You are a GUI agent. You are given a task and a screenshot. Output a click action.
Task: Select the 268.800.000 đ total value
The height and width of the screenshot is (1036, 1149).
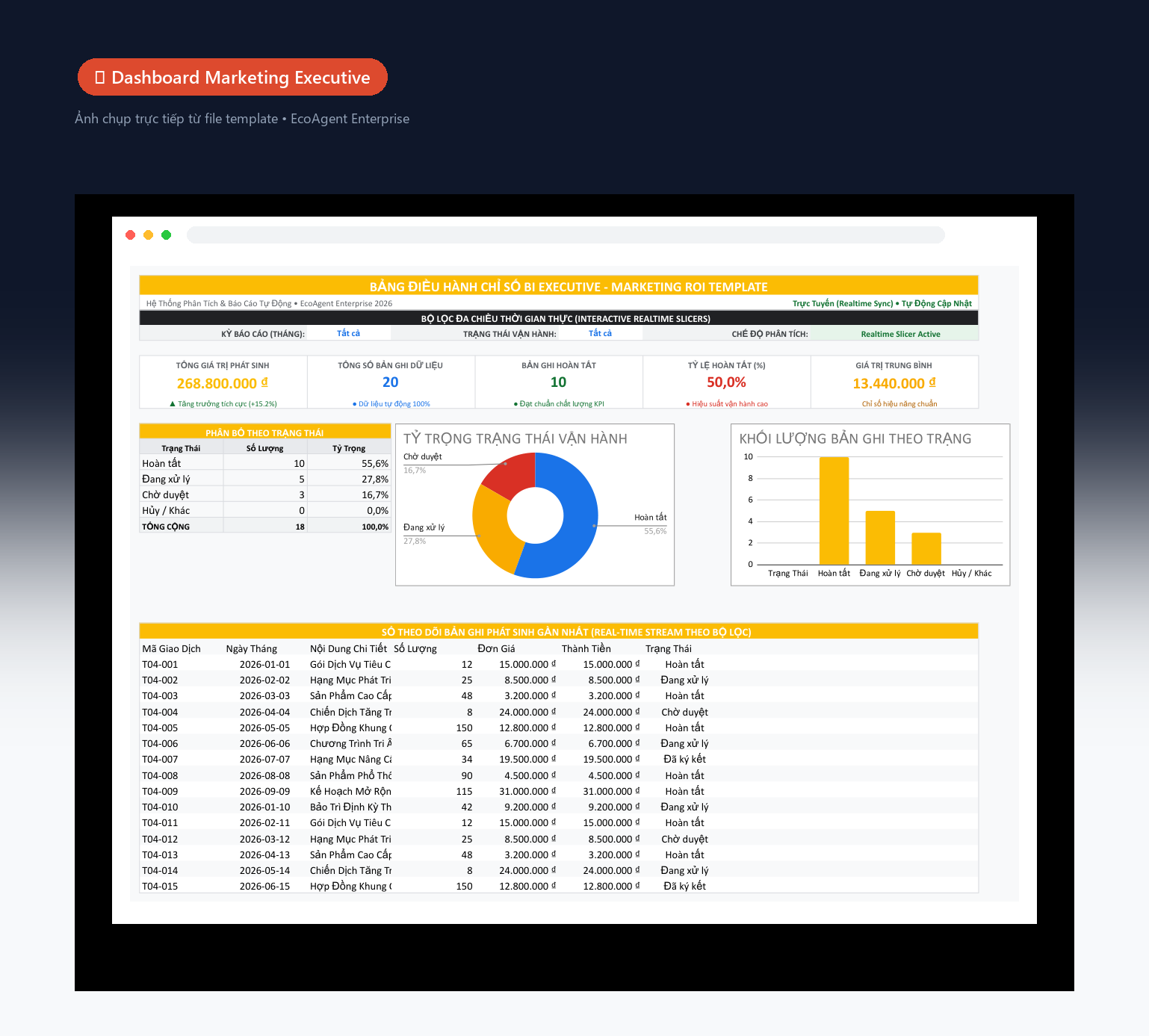(x=222, y=383)
